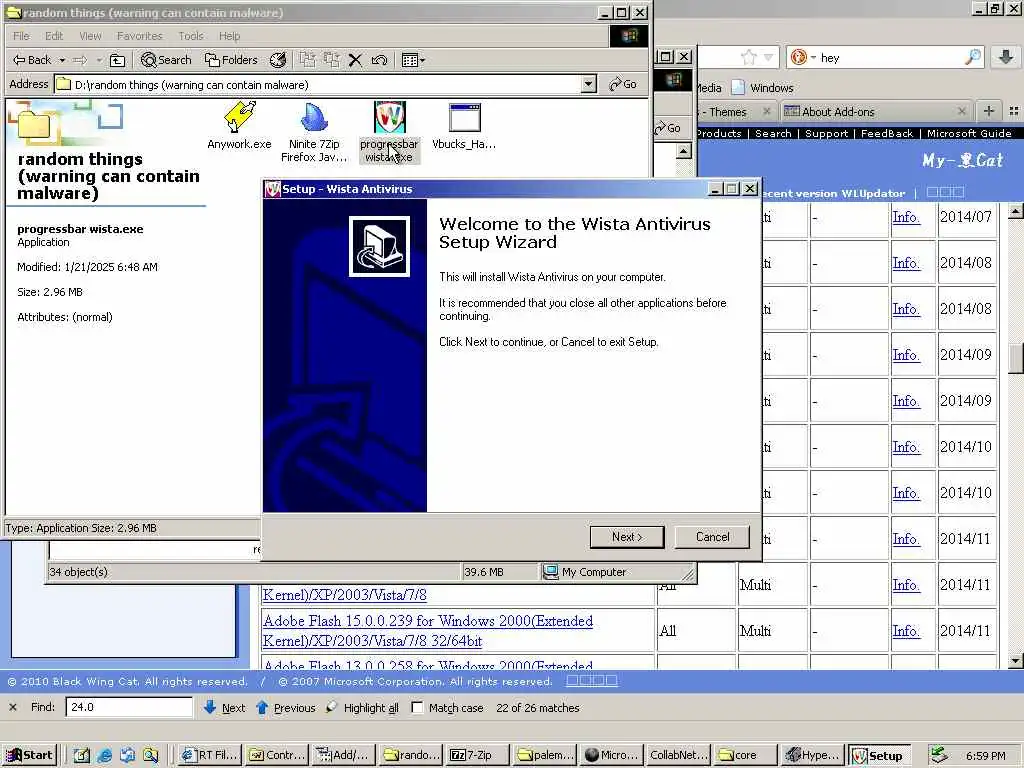The width and height of the screenshot is (1024, 768).
Task: Select Ninite 7Zip Firefox Java file icon
Action: tap(314, 133)
